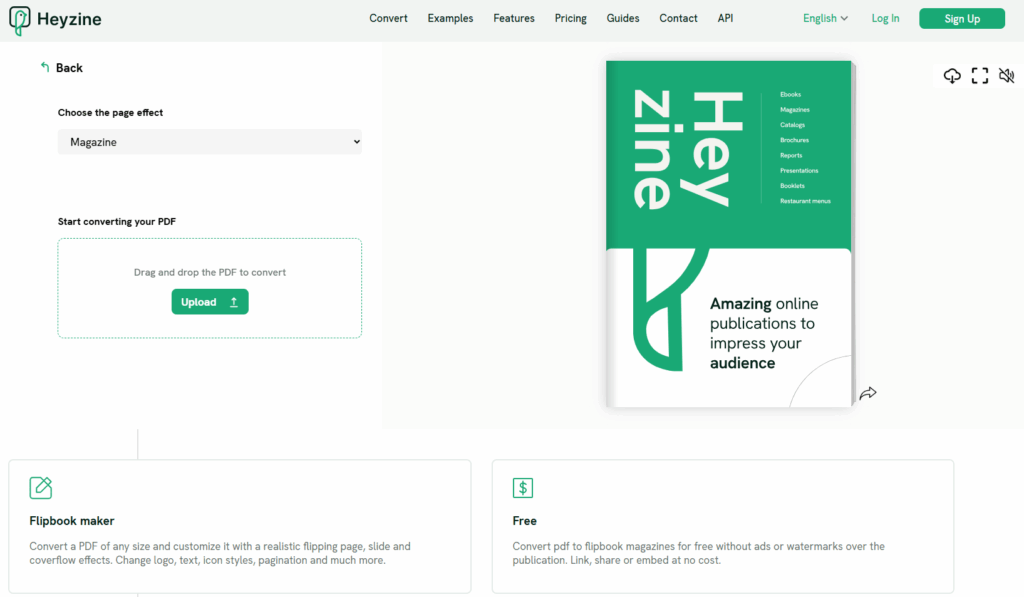Click the Heyzine flipbook cover thumbnail
The height and width of the screenshot is (597, 1024).
click(x=729, y=234)
